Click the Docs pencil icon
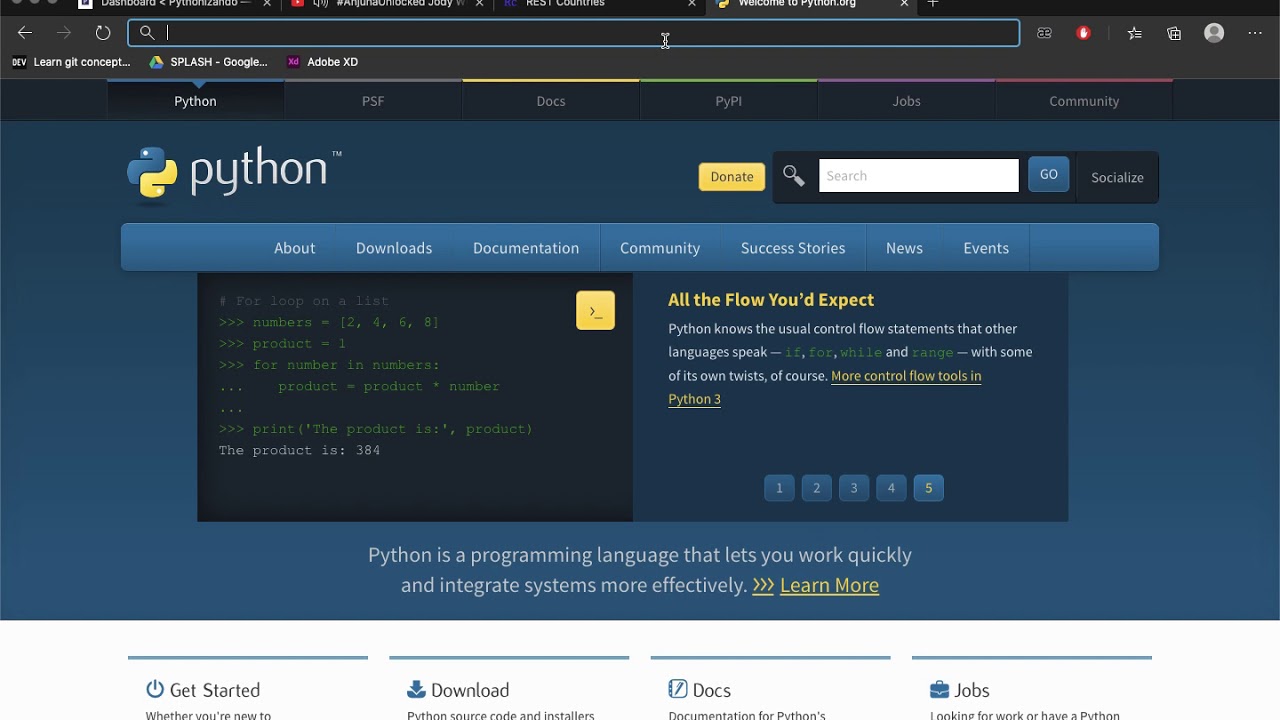Image resolution: width=1280 pixels, height=720 pixels. click(678, 689)
